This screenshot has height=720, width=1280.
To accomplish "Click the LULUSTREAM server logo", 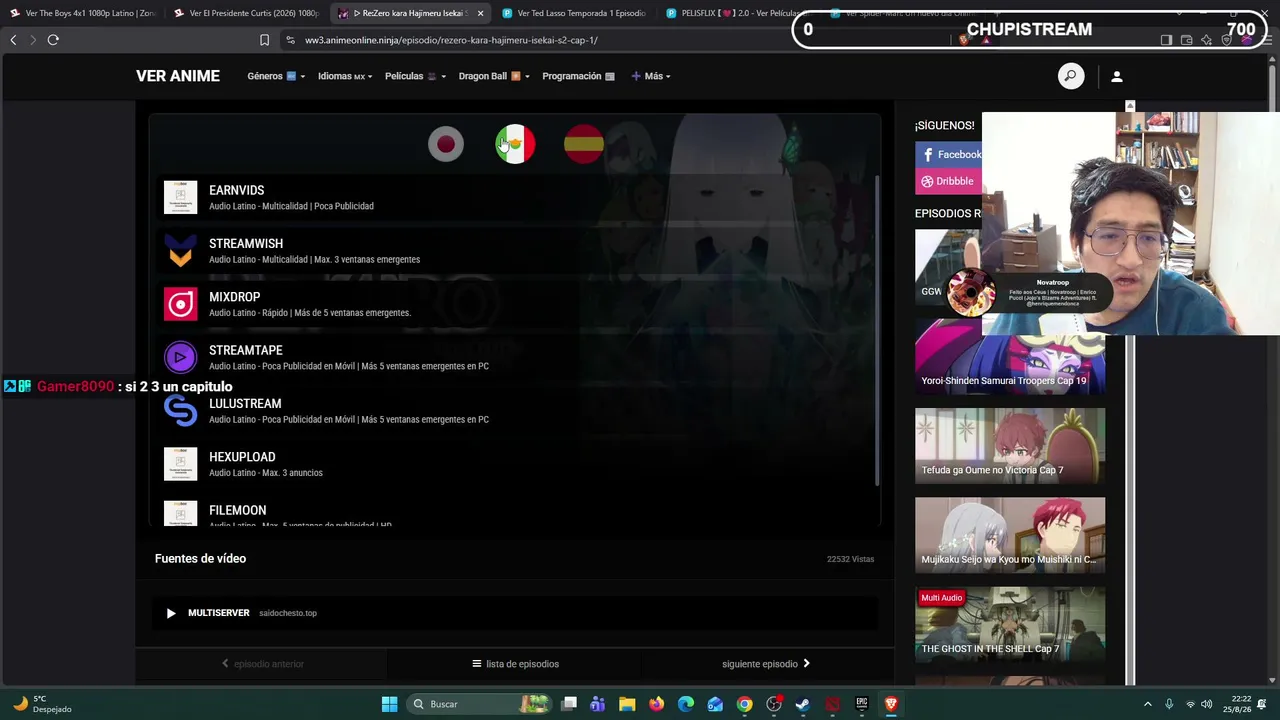I will point(180,411).
